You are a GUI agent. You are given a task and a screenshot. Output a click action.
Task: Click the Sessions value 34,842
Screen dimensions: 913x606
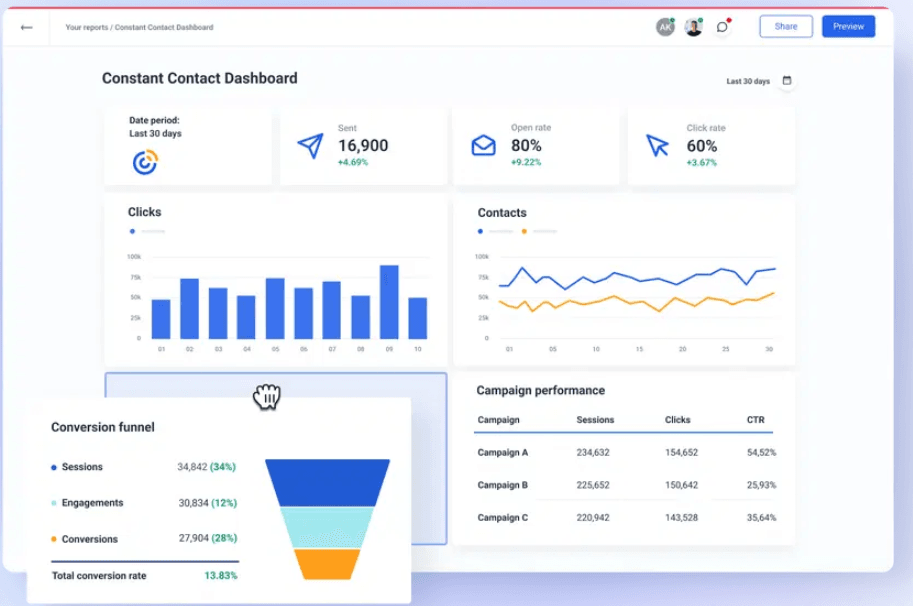[192, 467]
